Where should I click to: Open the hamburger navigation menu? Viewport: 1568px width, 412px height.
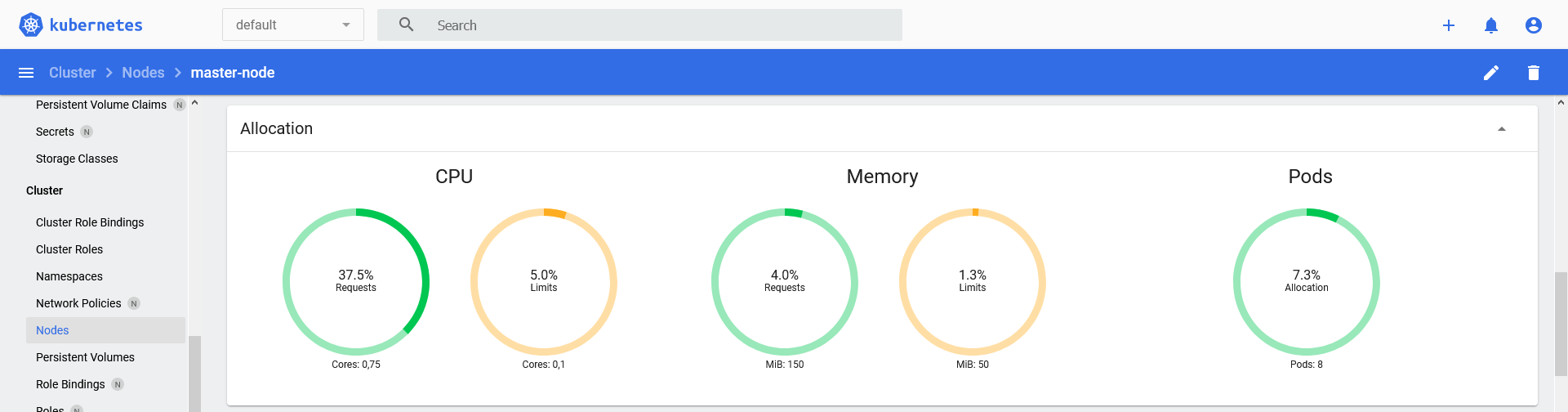click(26, 73)
